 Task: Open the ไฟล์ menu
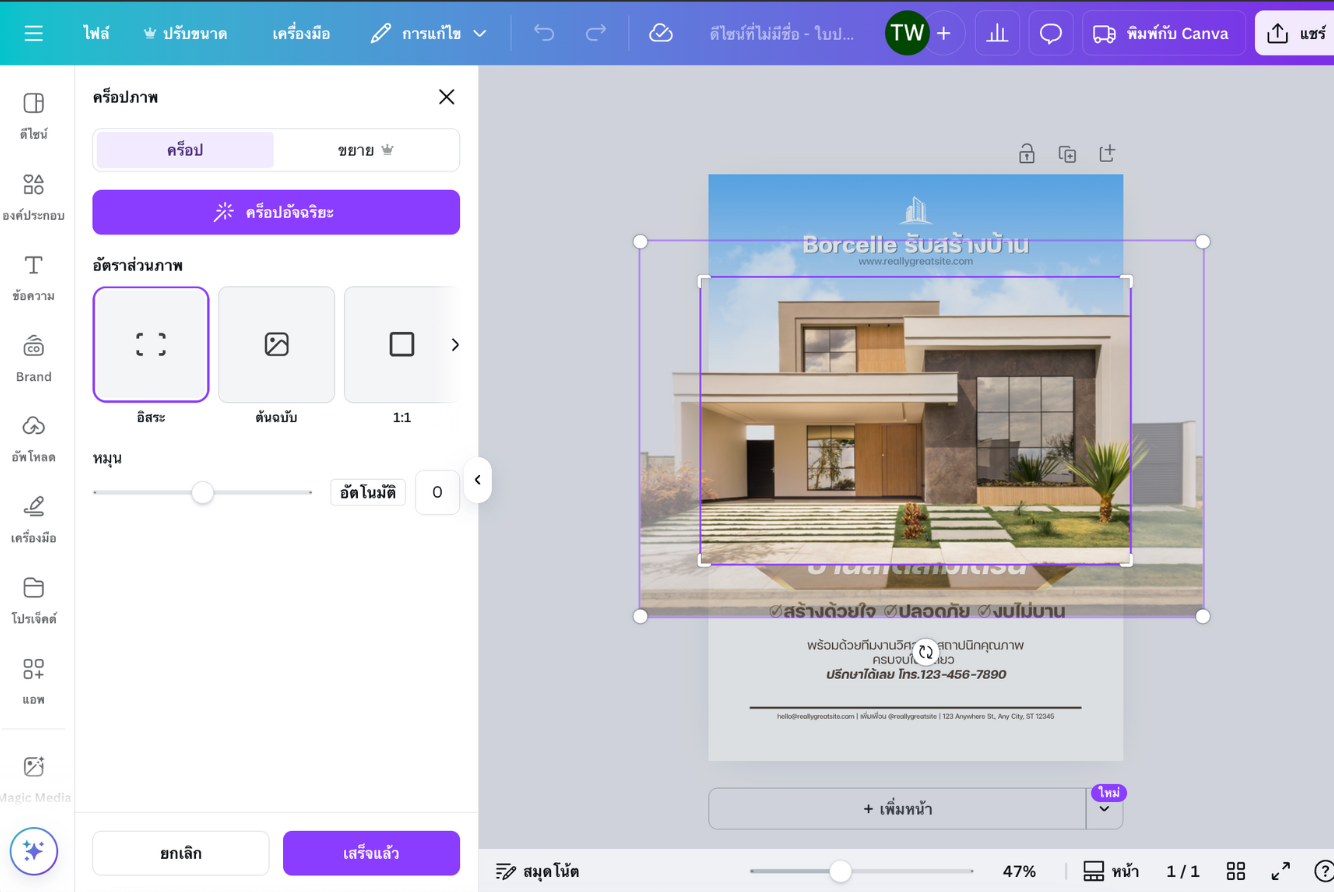tap(96, 33)
